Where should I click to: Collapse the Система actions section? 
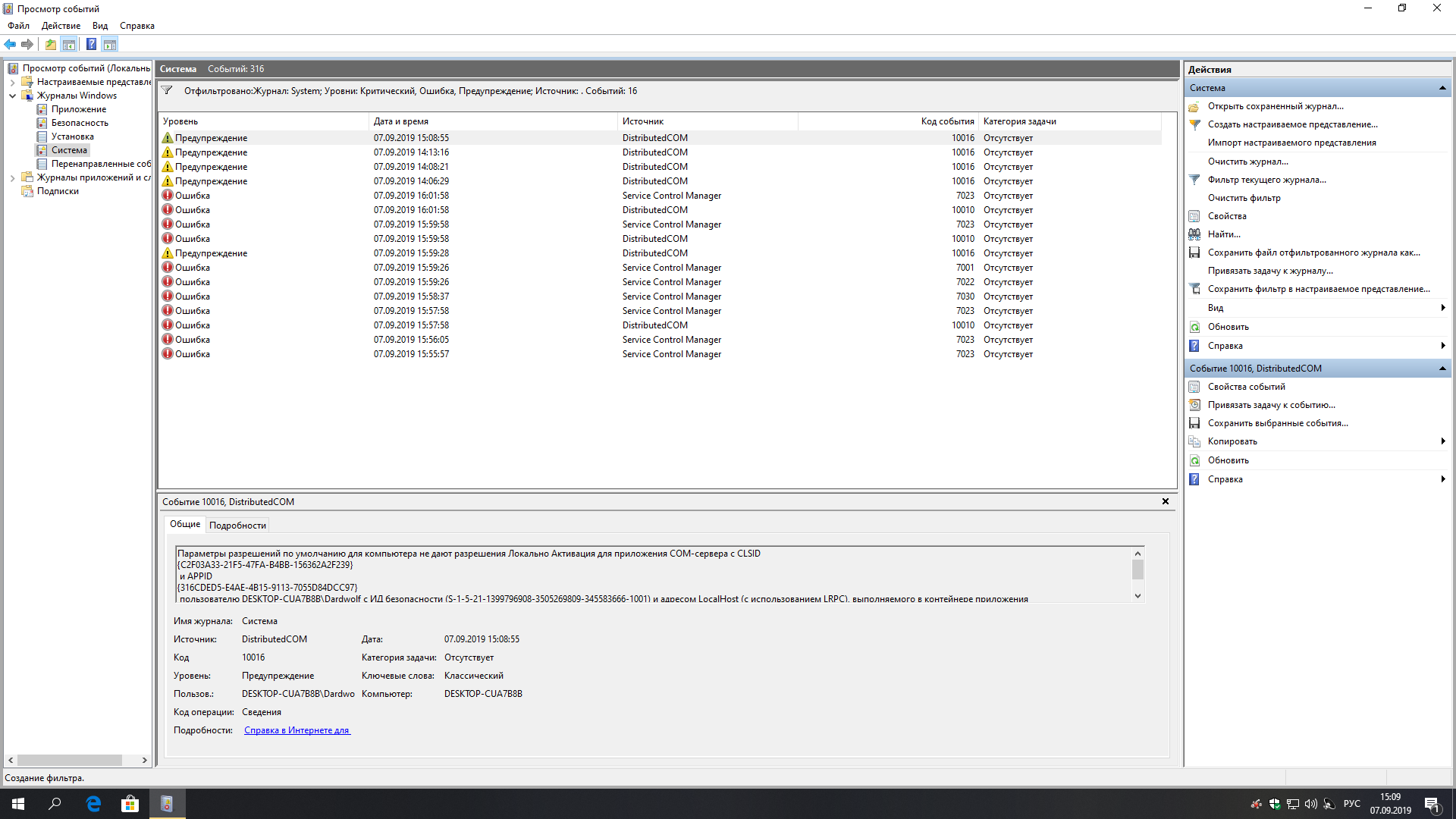pyautogui.click(x=1442, y=88)
